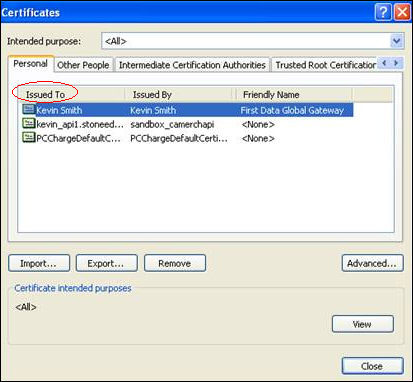Click the Remove button
The width and height of the screenshot is (413, 382).
(x=175, y=263)
